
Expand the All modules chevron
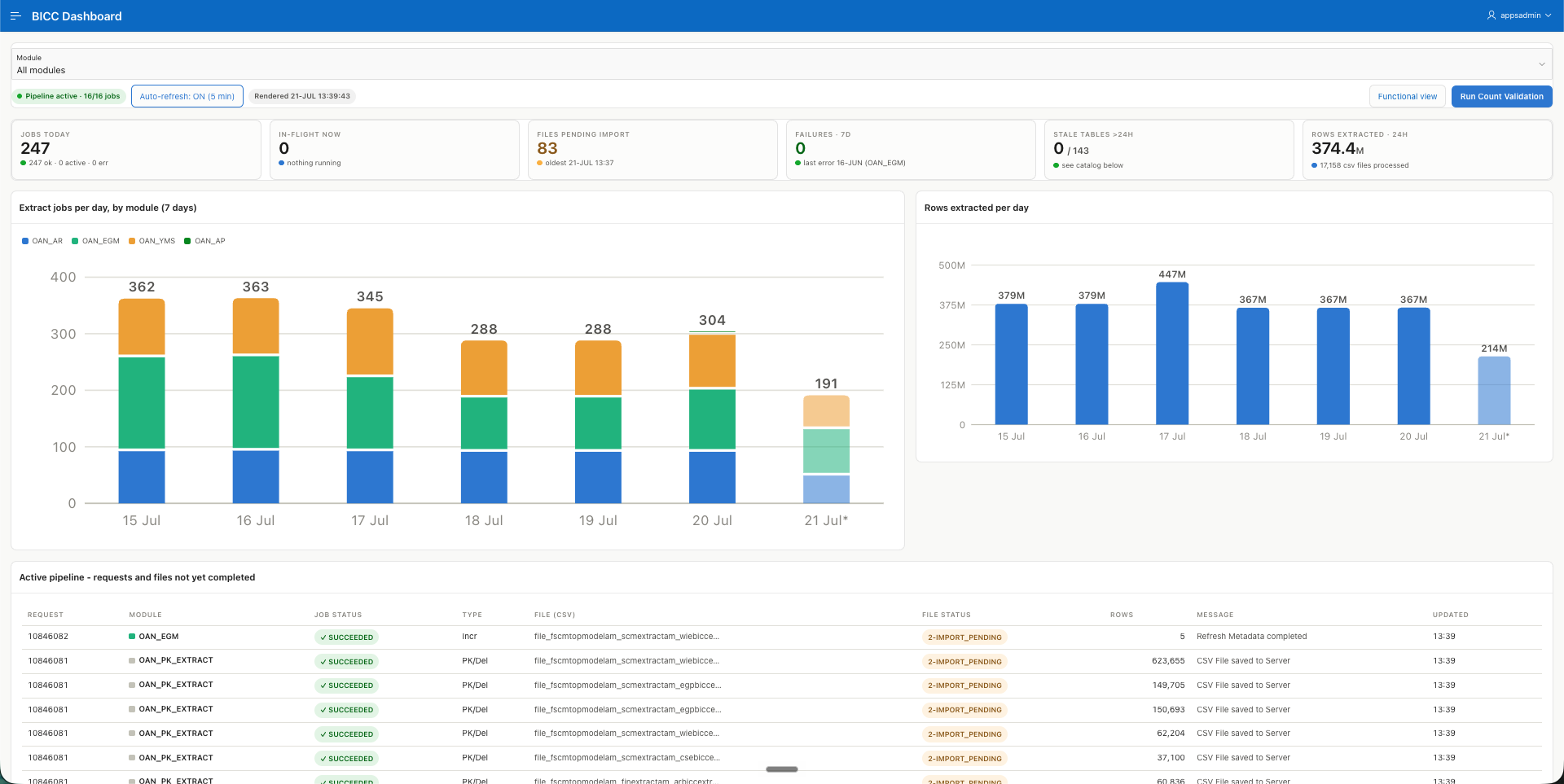1541,64
